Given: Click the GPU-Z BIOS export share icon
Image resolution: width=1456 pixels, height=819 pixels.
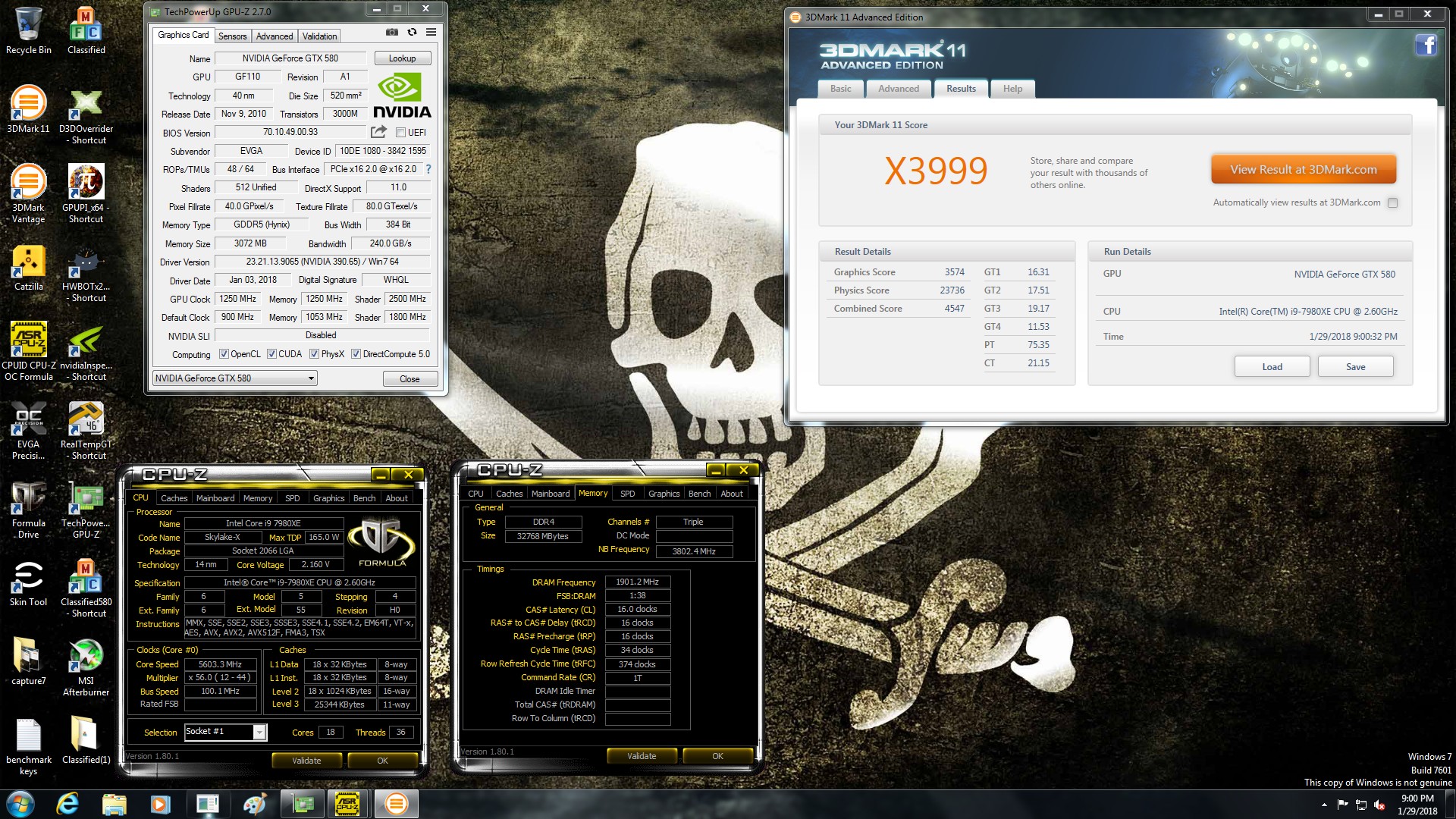Looking at the screenshot, I should tap(379, 132).
